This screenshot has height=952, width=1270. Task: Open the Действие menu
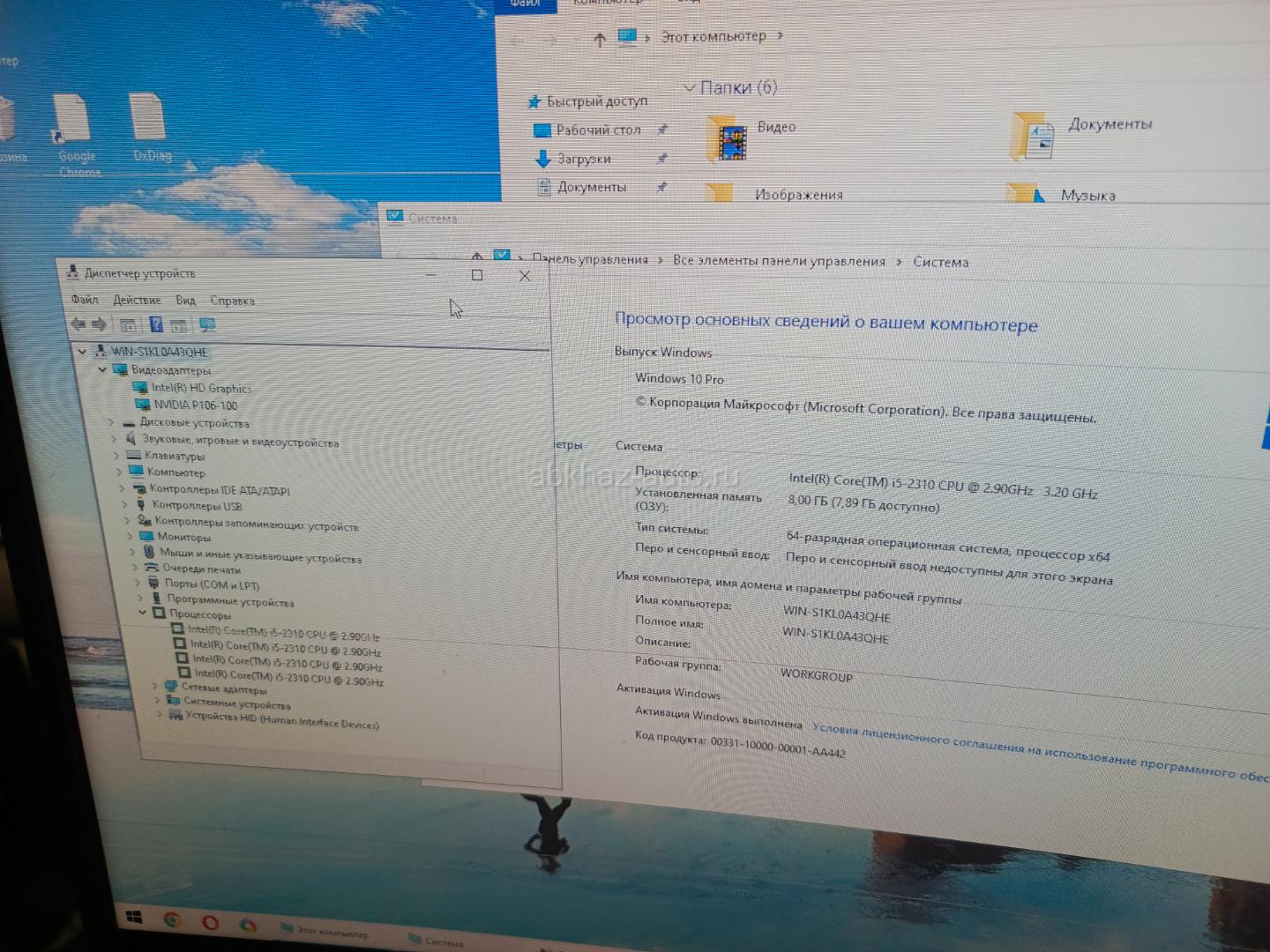click(137, 300)
